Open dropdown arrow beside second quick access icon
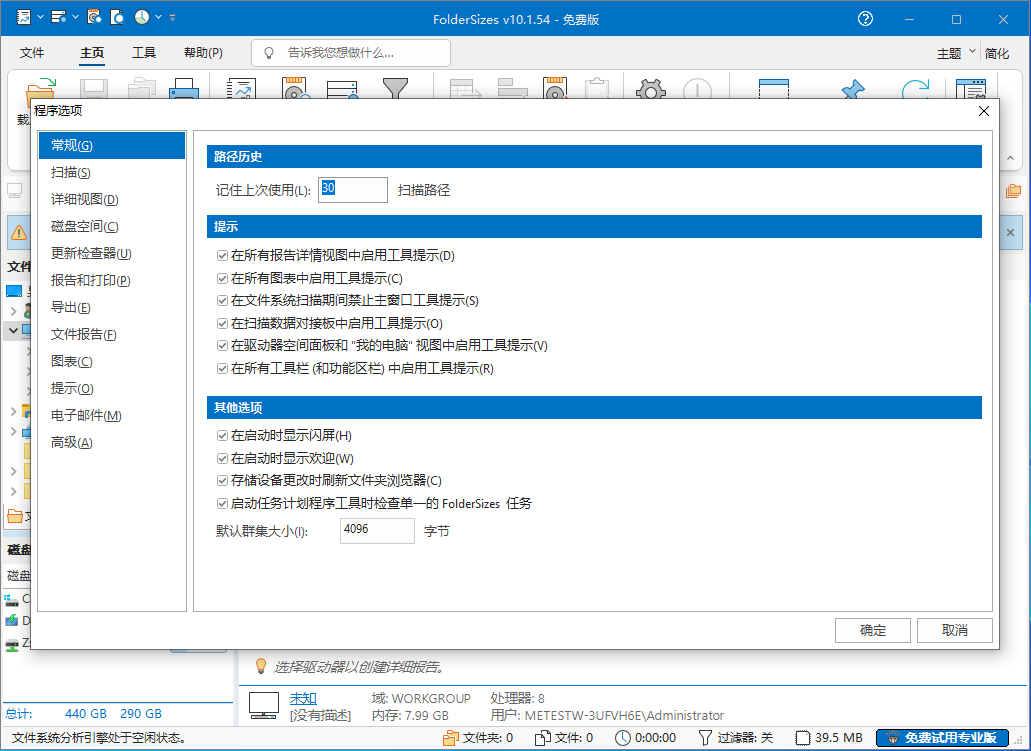This screenshot has height=751, width=1031. [x=75, y=18]
